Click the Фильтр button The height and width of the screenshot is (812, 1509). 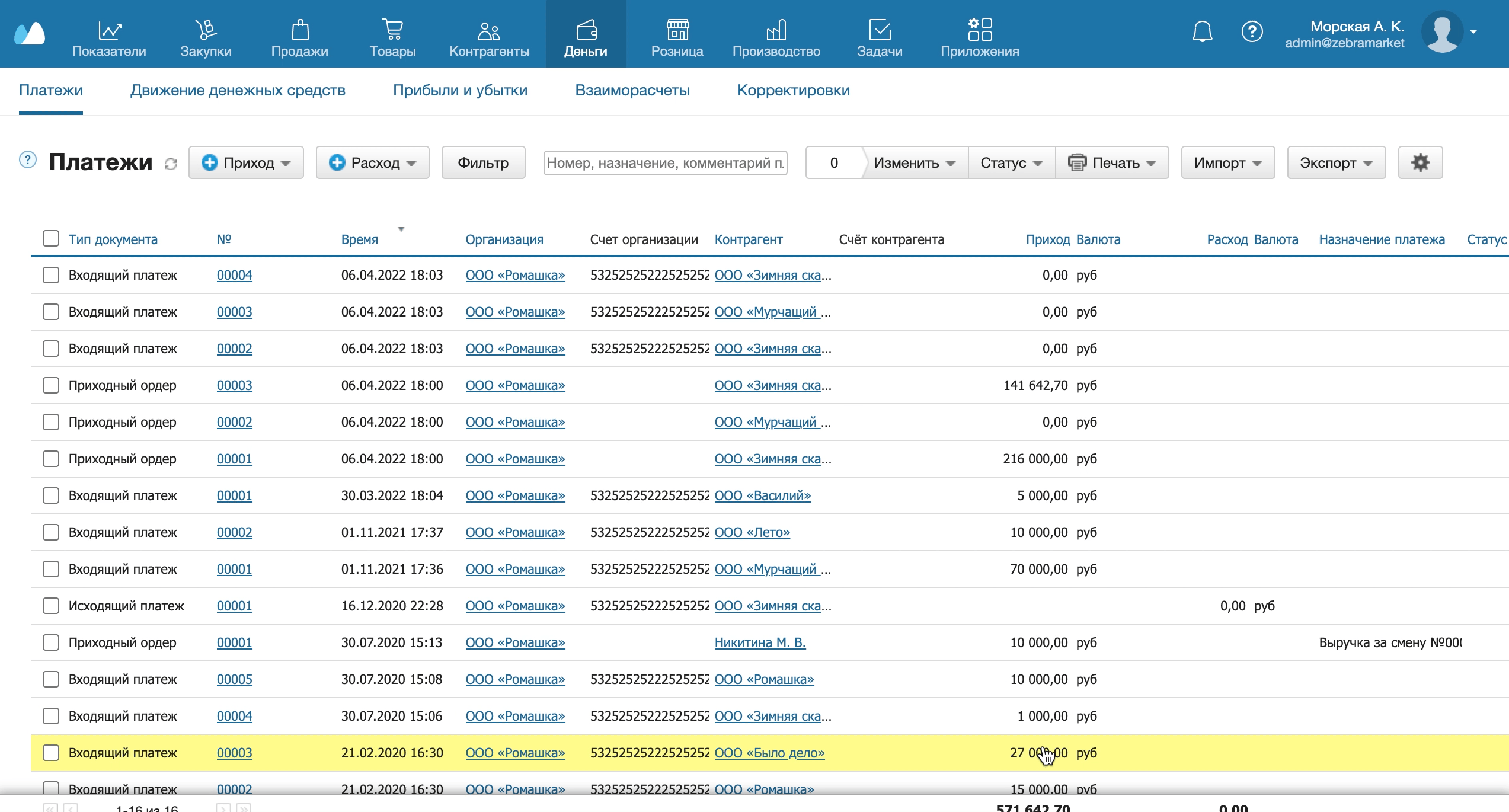click(x=483, y=162)
